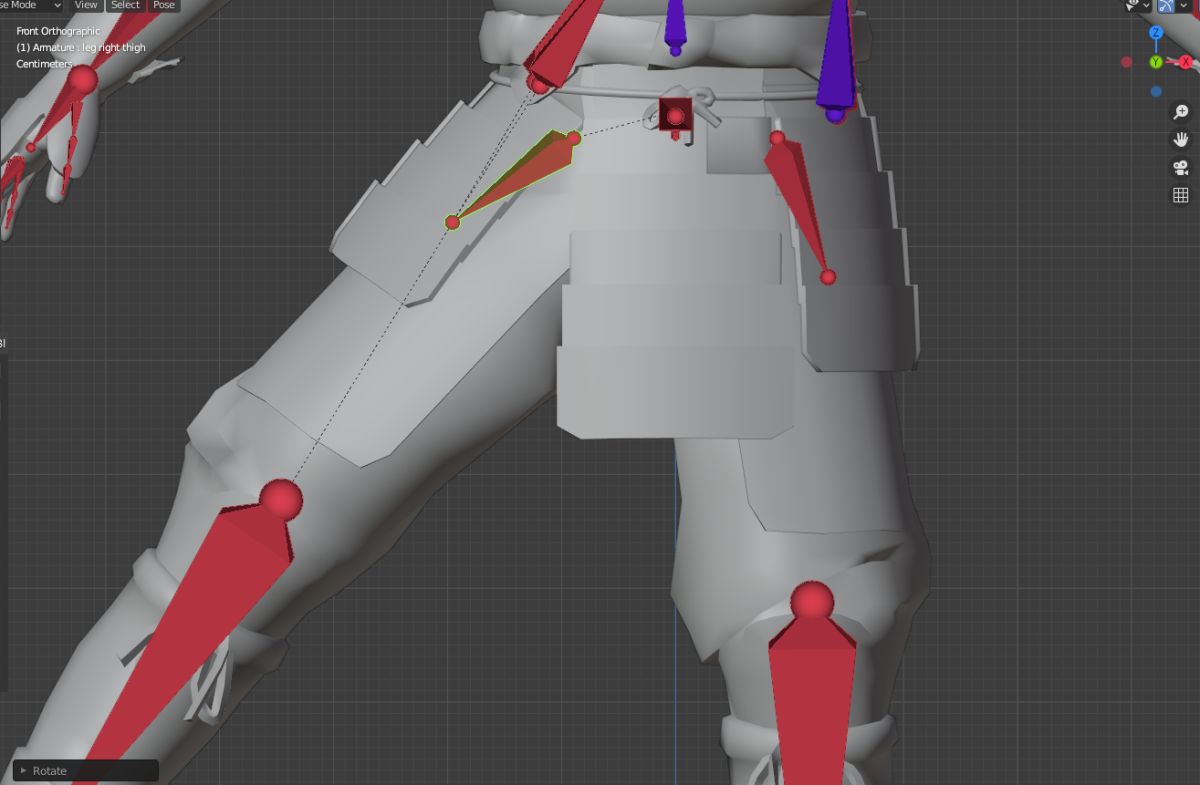Click the hand Move view icon
The height and width of the screenshot is (785, 1200).
pyautogui.click(x=1180, y=140)
